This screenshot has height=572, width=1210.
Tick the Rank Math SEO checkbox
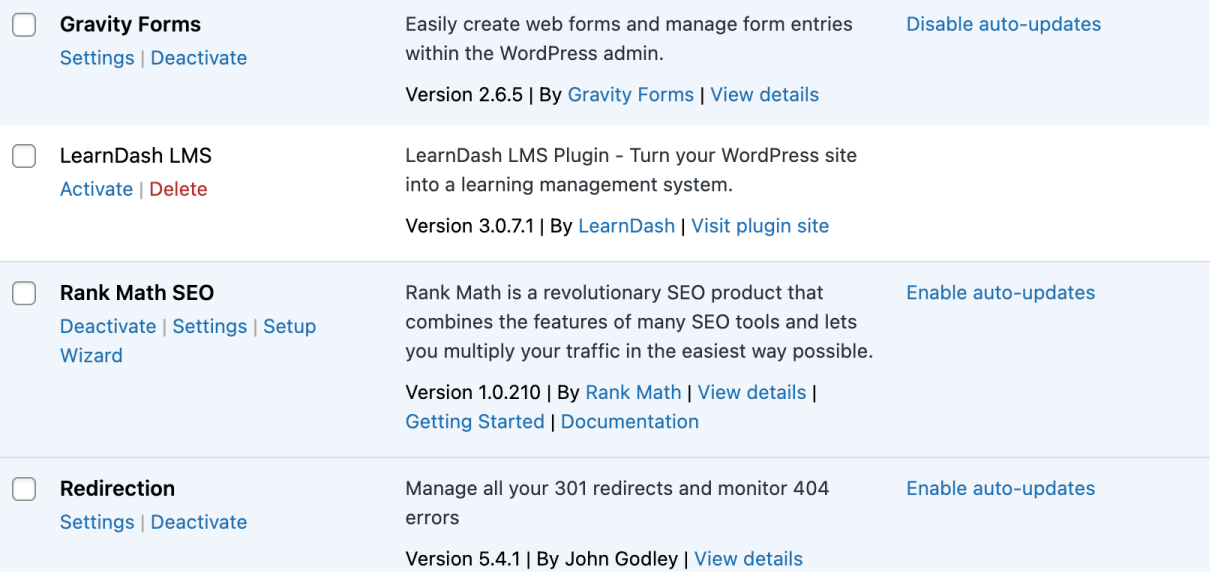(x=24, y=293)
